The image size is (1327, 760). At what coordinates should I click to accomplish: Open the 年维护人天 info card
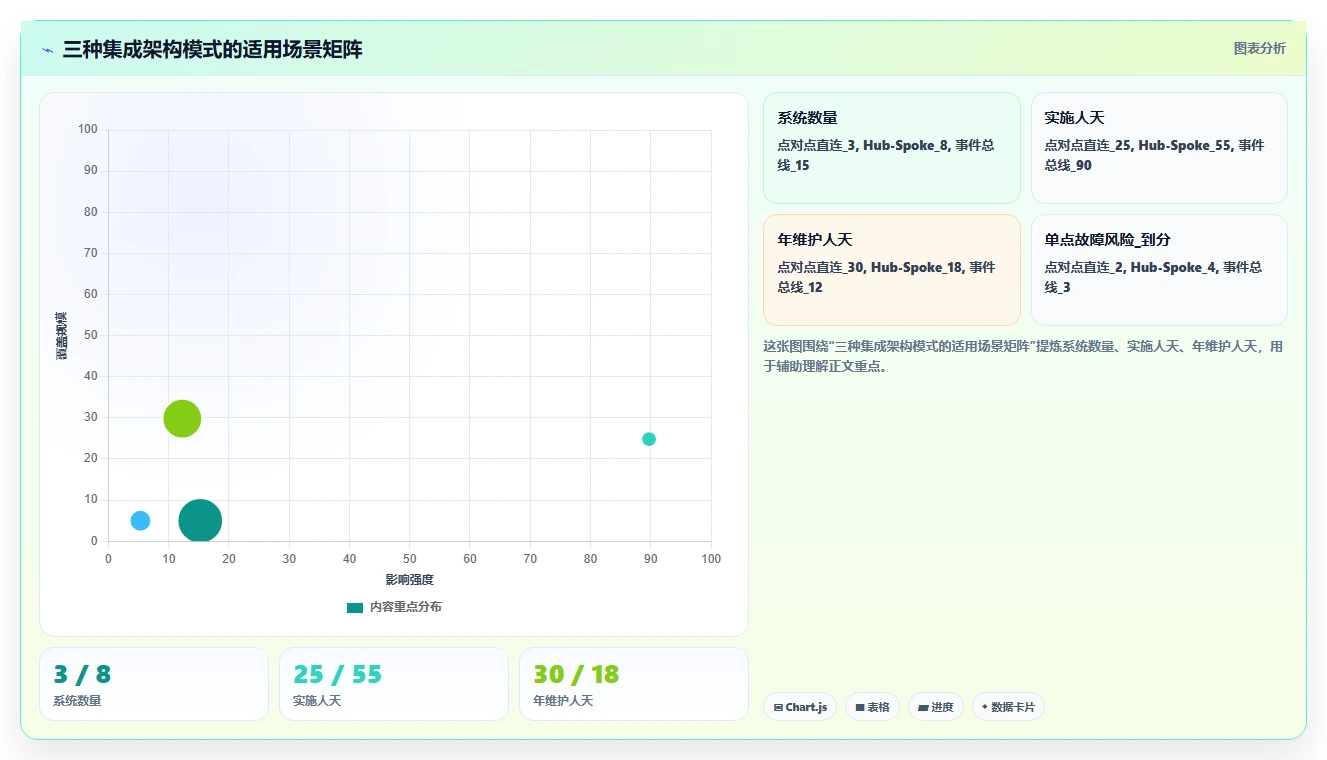(x=892, y=270)
